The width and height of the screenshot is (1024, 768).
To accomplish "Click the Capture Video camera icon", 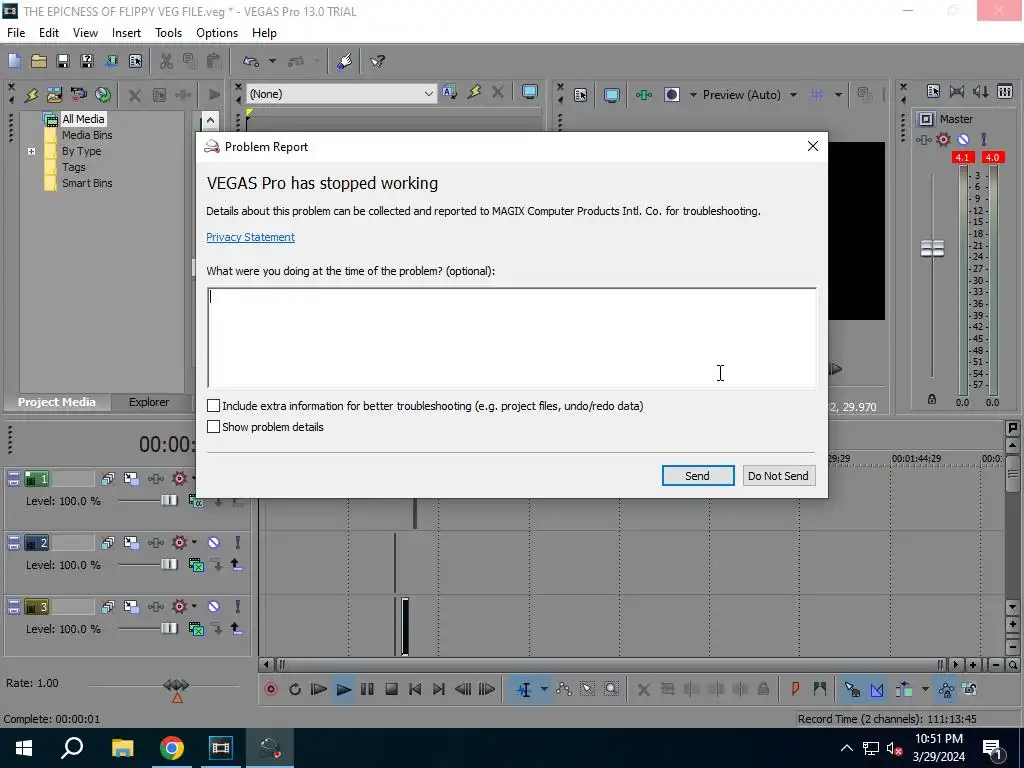I will click(x=78, y=95).
